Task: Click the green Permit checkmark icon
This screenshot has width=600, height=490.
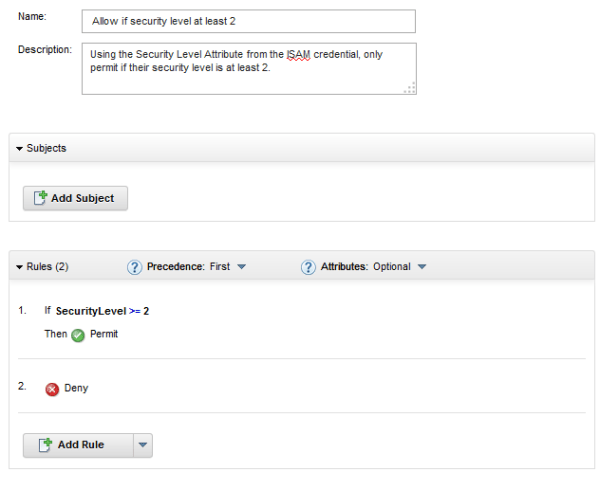Action: pos(78,335)
